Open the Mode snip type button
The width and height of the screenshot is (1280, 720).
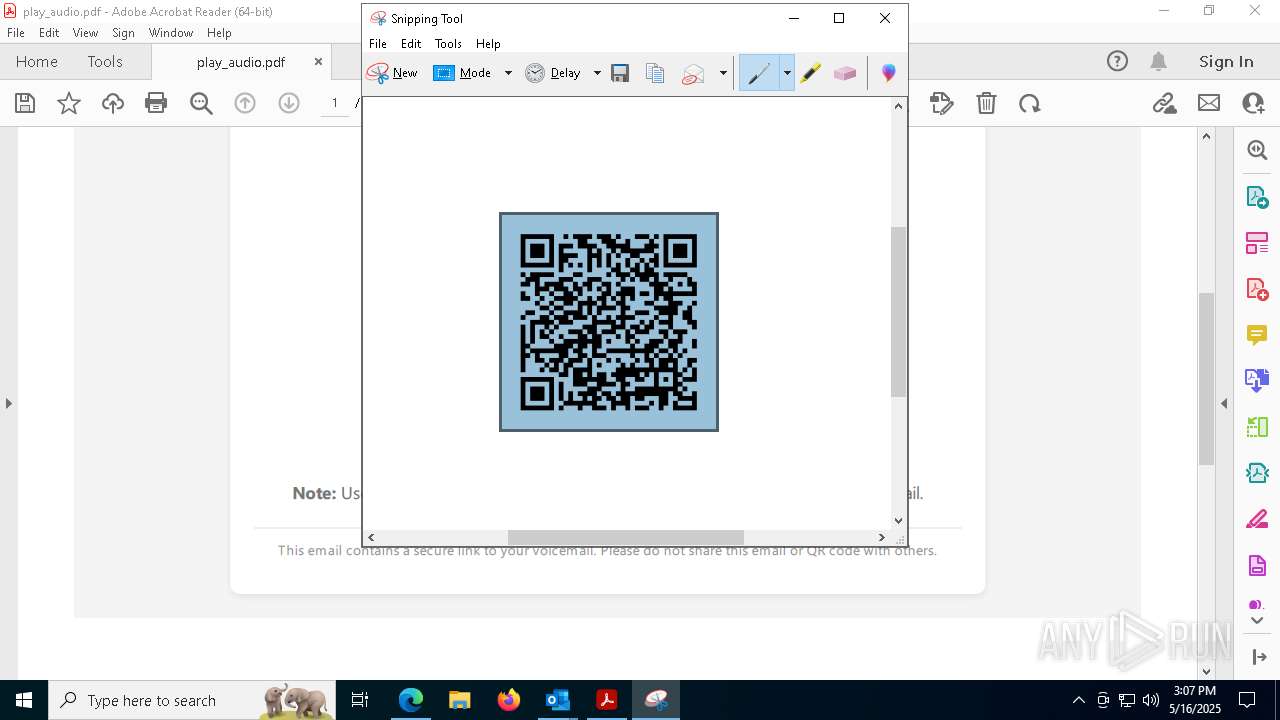coord(462,73)
